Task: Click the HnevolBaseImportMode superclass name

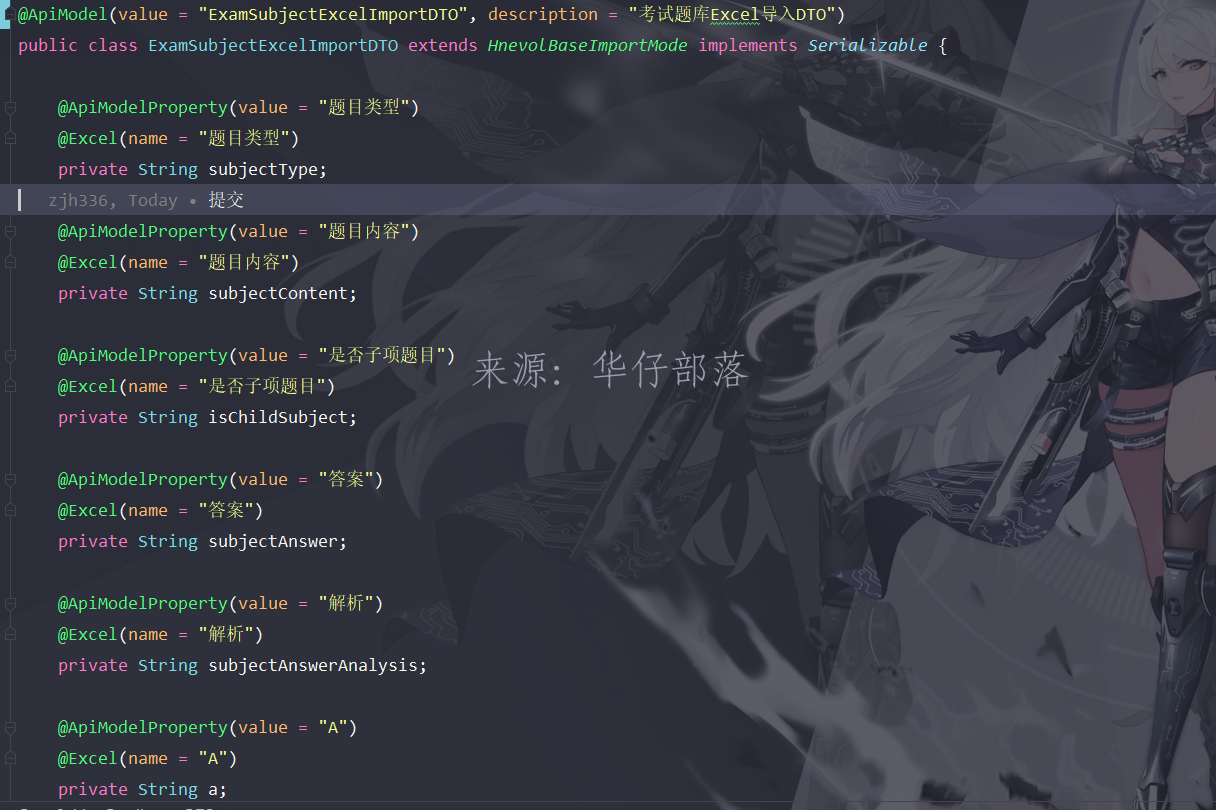Action: click(587, 45)
